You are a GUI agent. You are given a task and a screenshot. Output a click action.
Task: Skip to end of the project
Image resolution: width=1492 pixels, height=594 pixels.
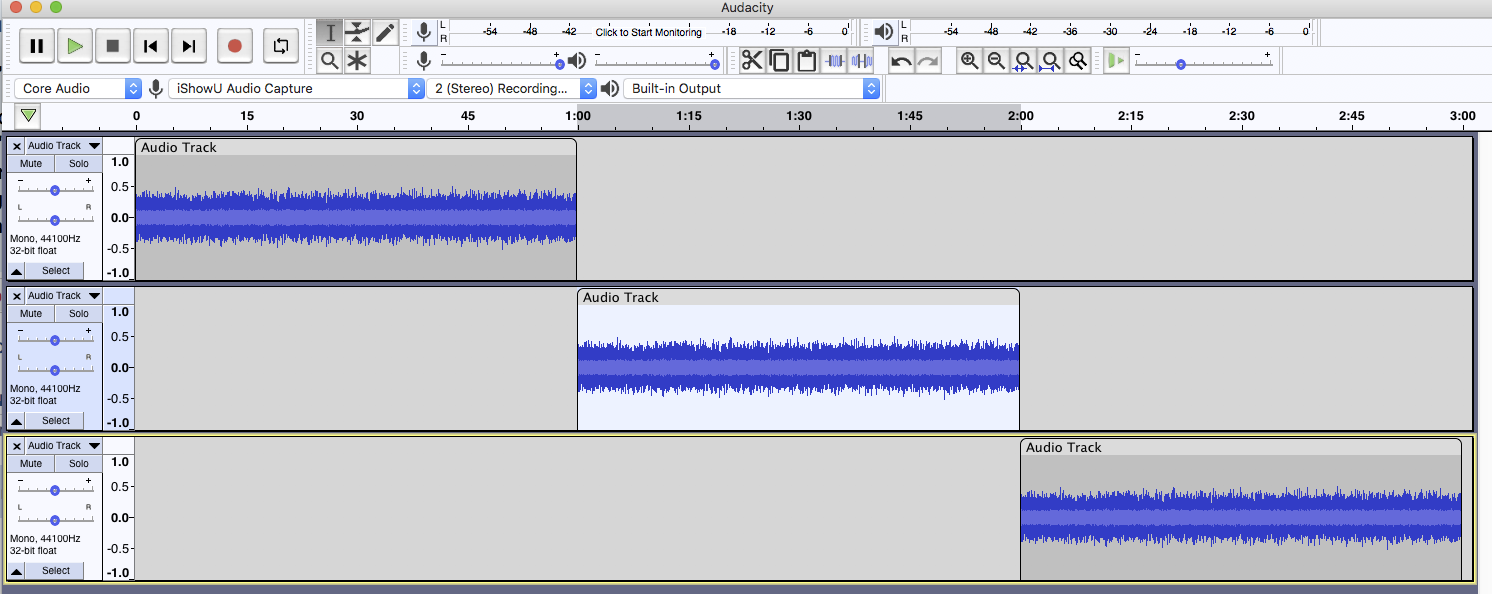tap(189, 46)
